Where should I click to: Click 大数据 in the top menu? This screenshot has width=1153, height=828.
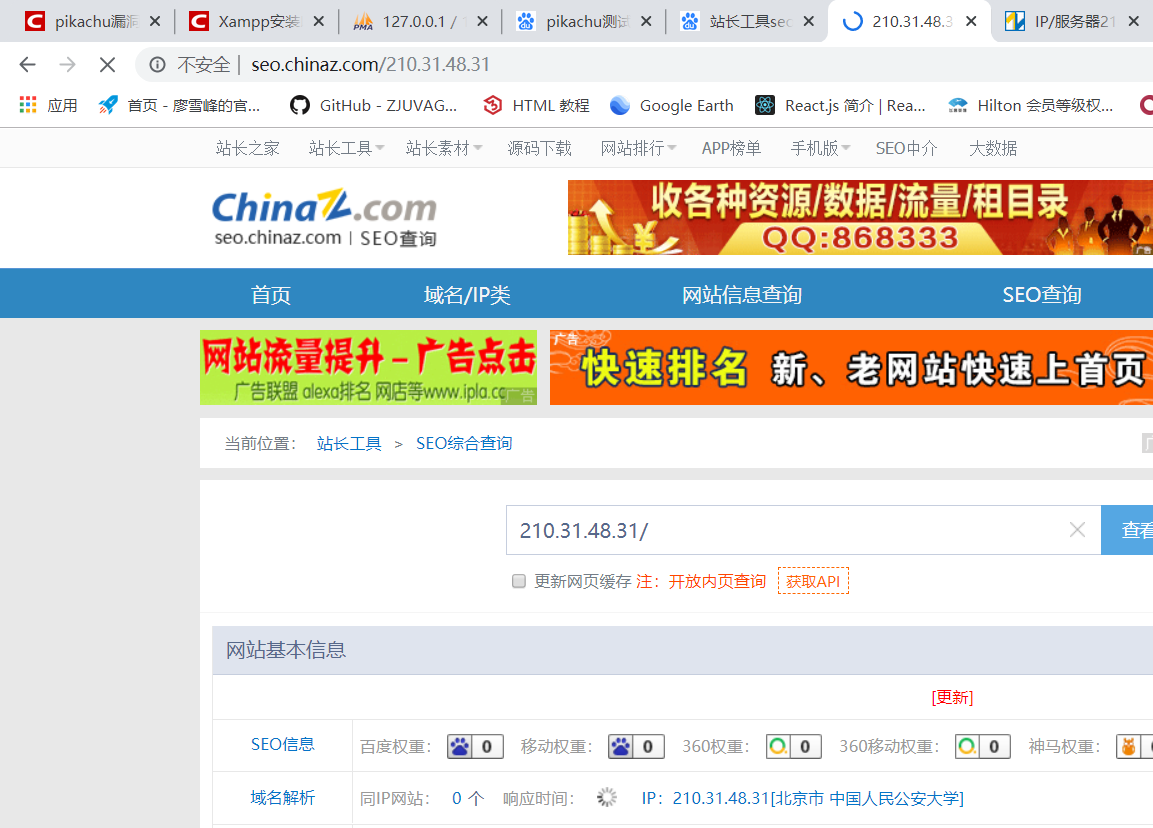click(x=993, y=149)
